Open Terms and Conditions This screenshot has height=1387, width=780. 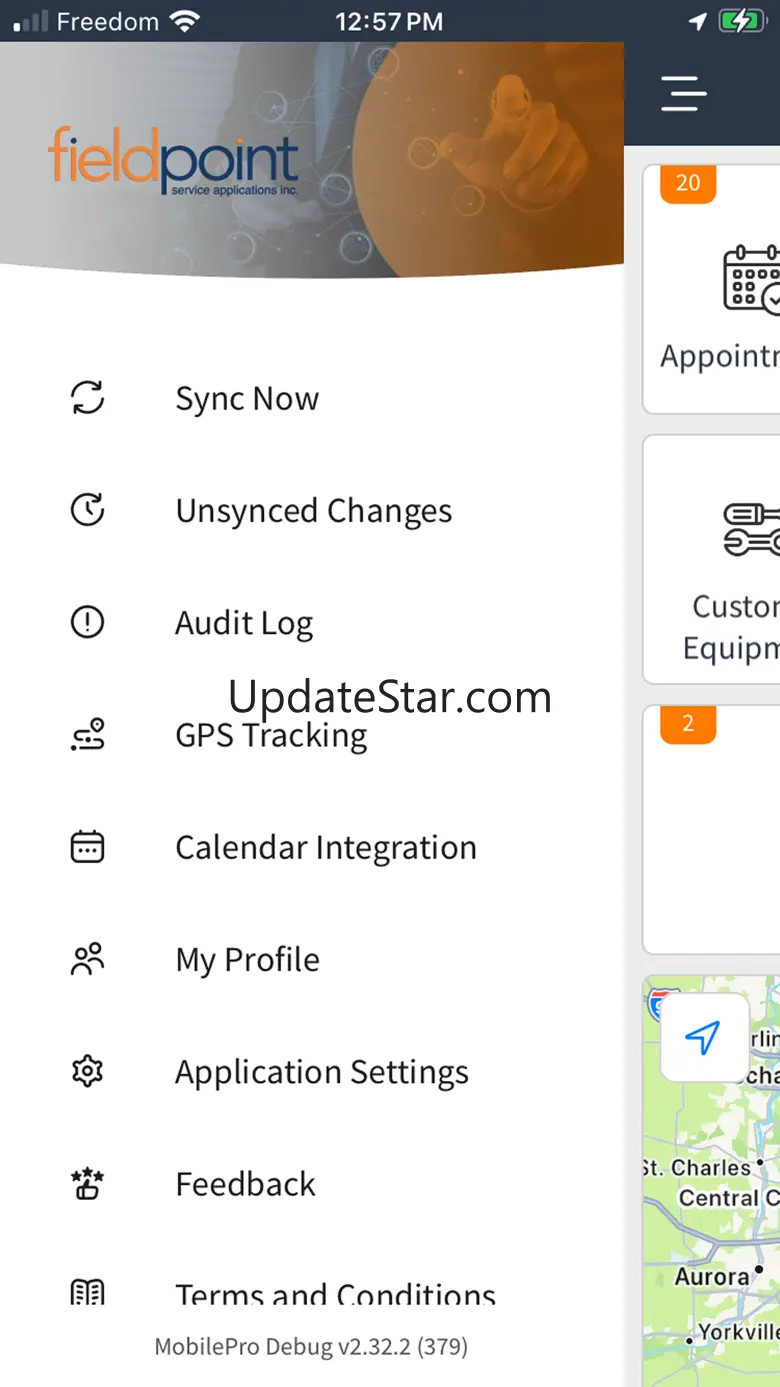point(335,1294)
